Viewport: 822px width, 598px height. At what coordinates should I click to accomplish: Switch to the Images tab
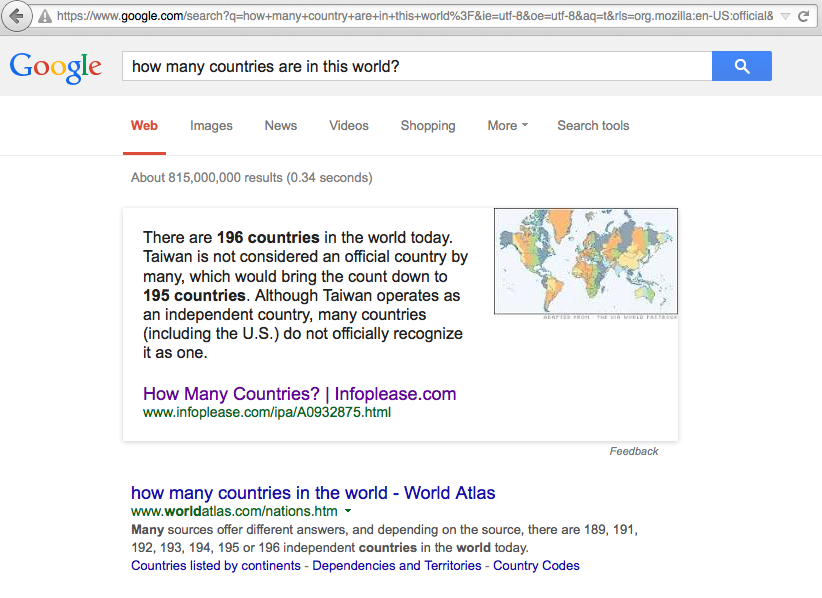click(211, 126)
